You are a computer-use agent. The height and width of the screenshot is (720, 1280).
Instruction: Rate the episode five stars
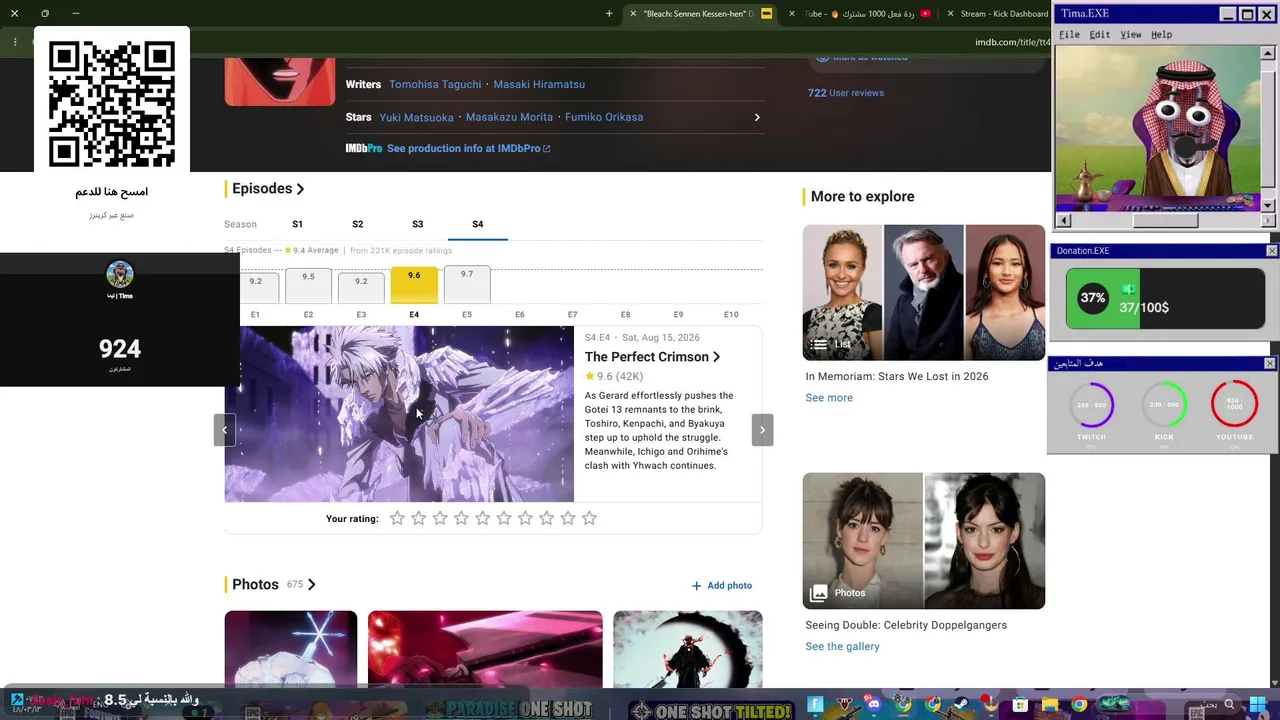(482, 518)
